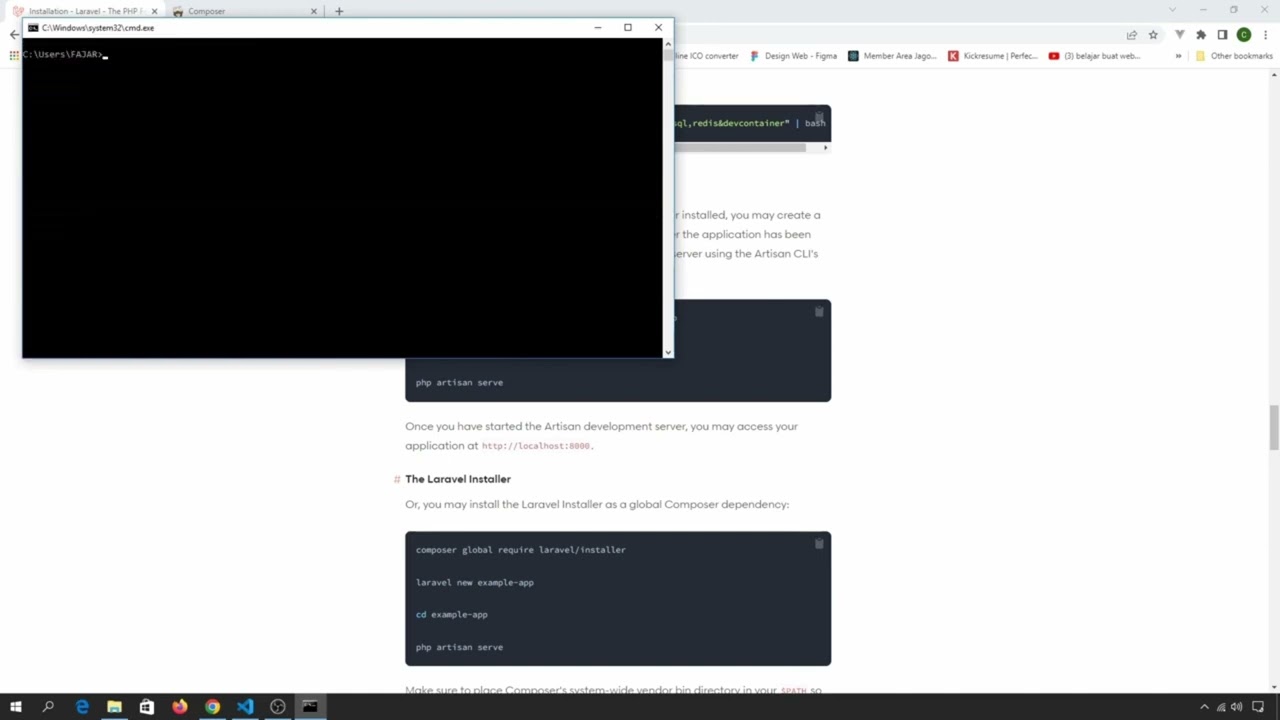
Task: Open the network status tray icon
Action: point(1221,707)
